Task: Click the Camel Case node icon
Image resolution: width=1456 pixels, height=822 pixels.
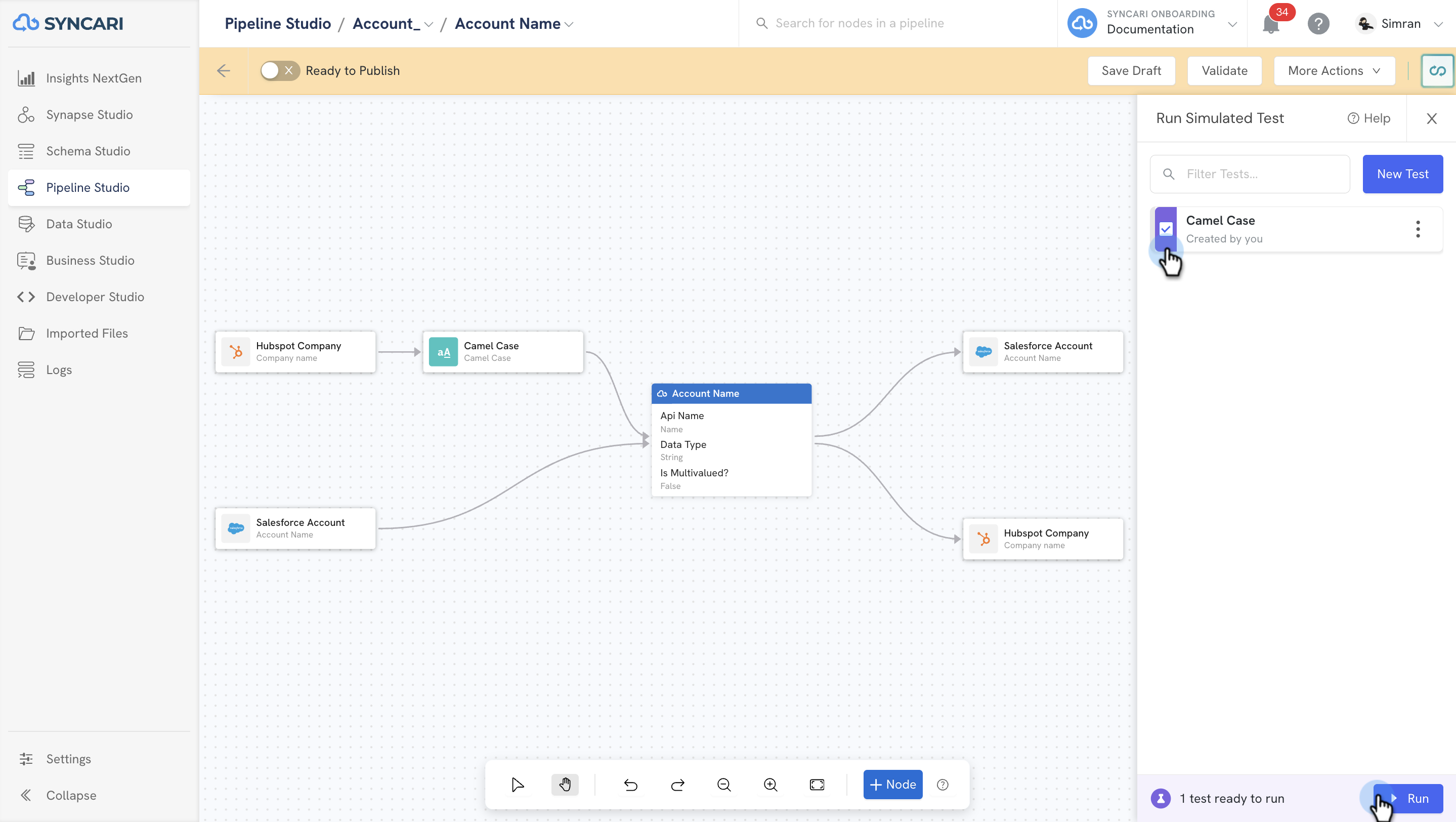Action: click(x=443, y=352)
